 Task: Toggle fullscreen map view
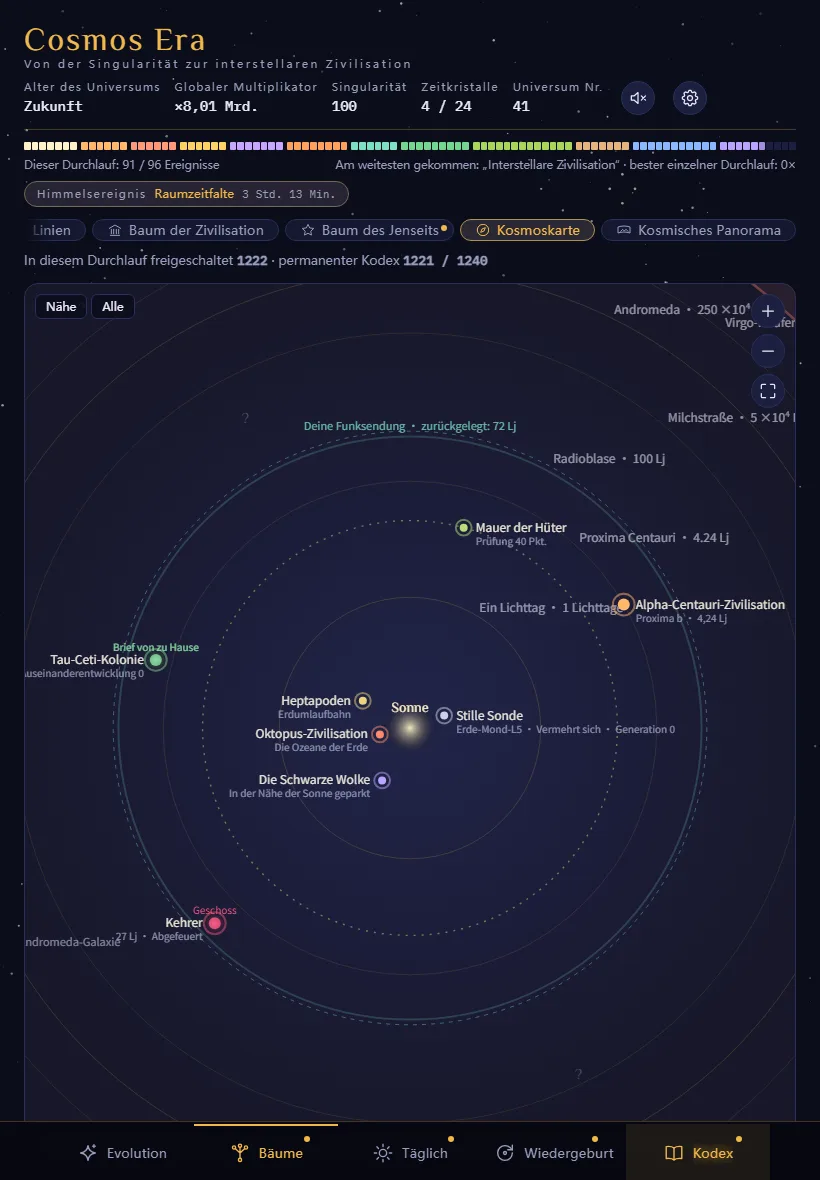[768, 391]
